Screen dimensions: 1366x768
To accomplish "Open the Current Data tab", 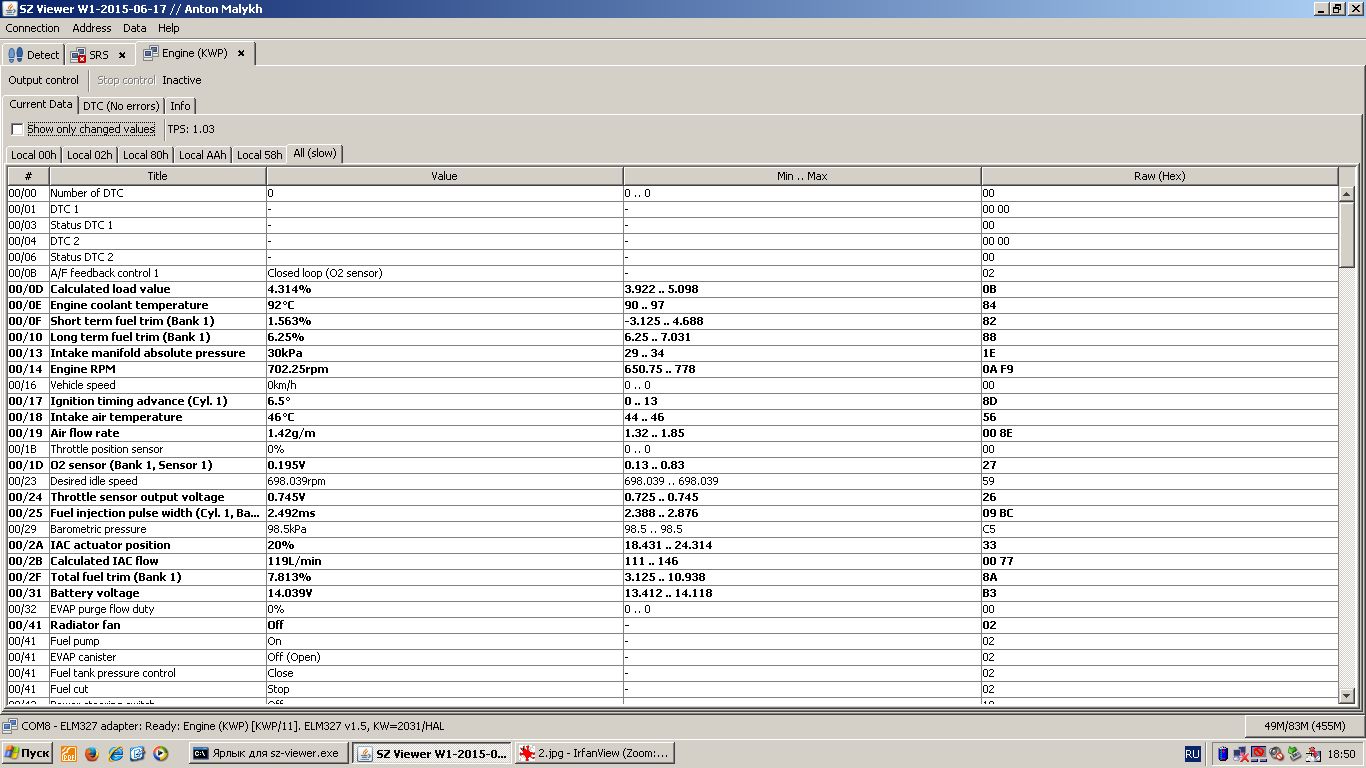I will click(x=41, y=104).
